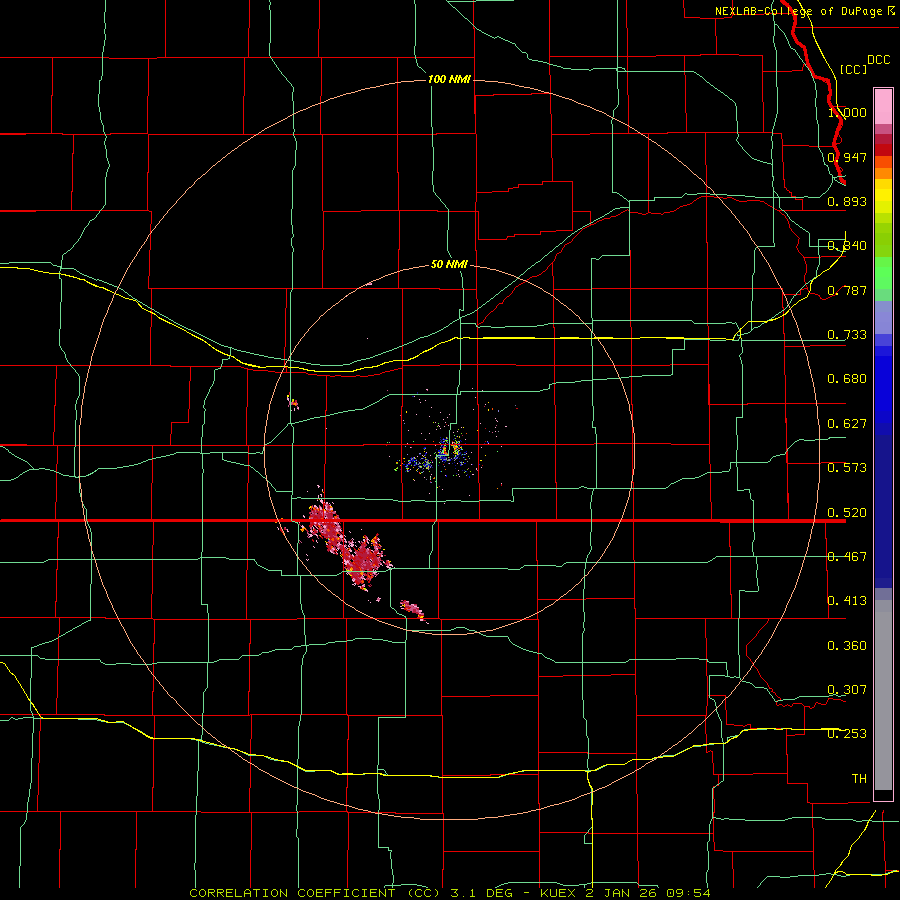Click the 0.520 value on the scale

(847, 513)
